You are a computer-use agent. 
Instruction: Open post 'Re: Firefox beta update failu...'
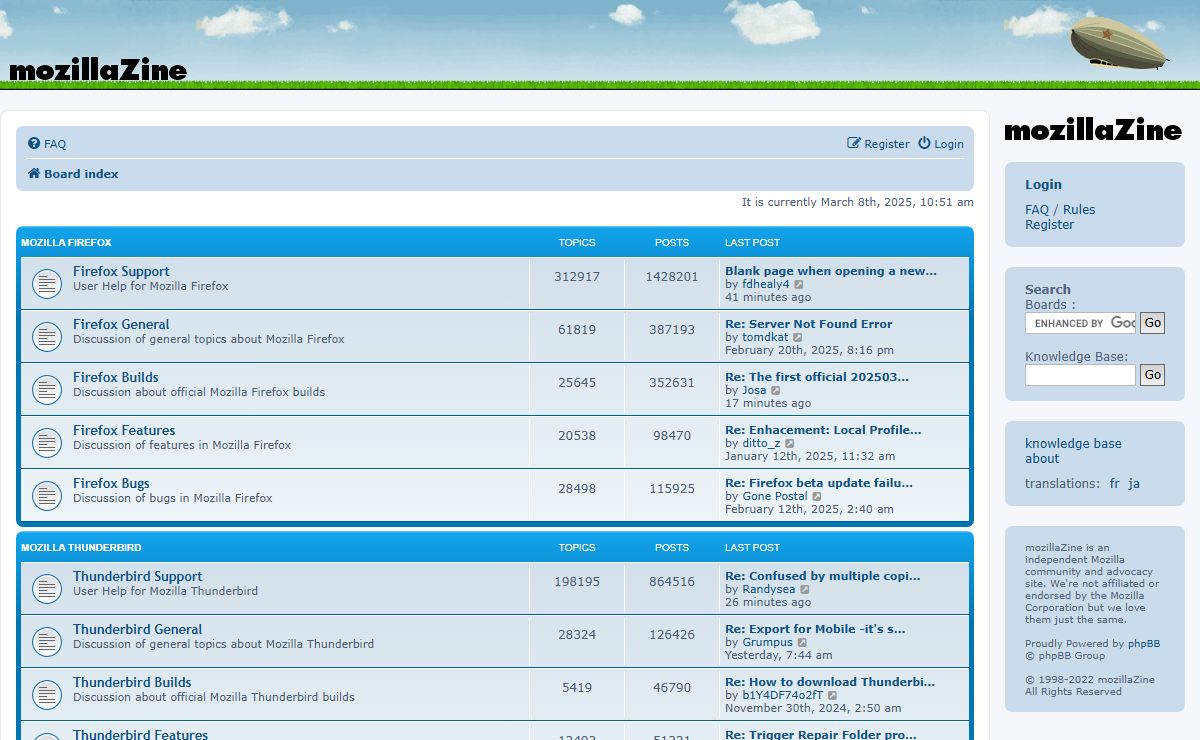(819, 483)
